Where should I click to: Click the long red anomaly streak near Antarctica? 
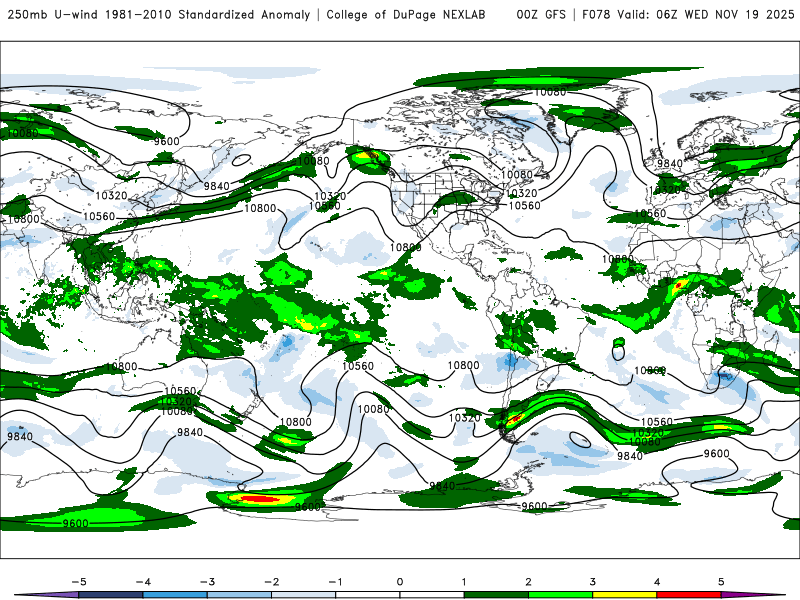260,498
